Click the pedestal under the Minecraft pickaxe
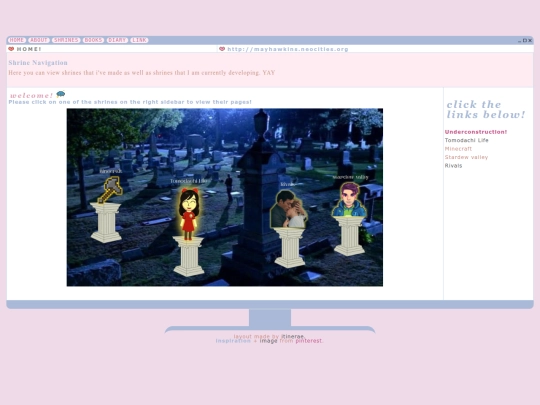The height and width of the screenshot is (405, 540). tap(106, 223)
